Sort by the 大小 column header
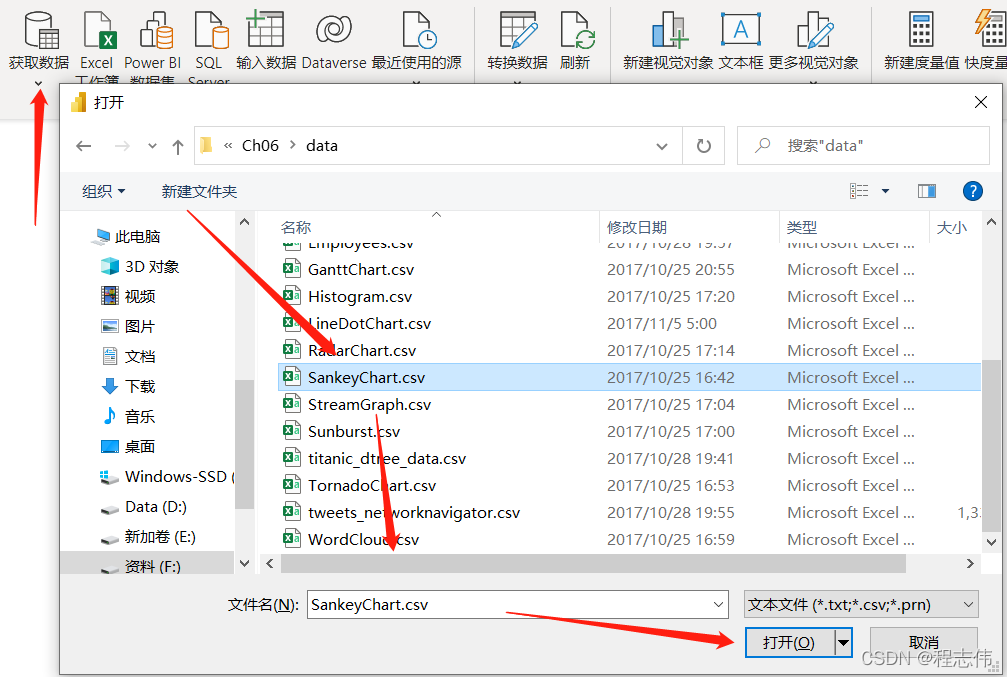Viewport: 1007px width, 677px height. click(x=952, y=227)
